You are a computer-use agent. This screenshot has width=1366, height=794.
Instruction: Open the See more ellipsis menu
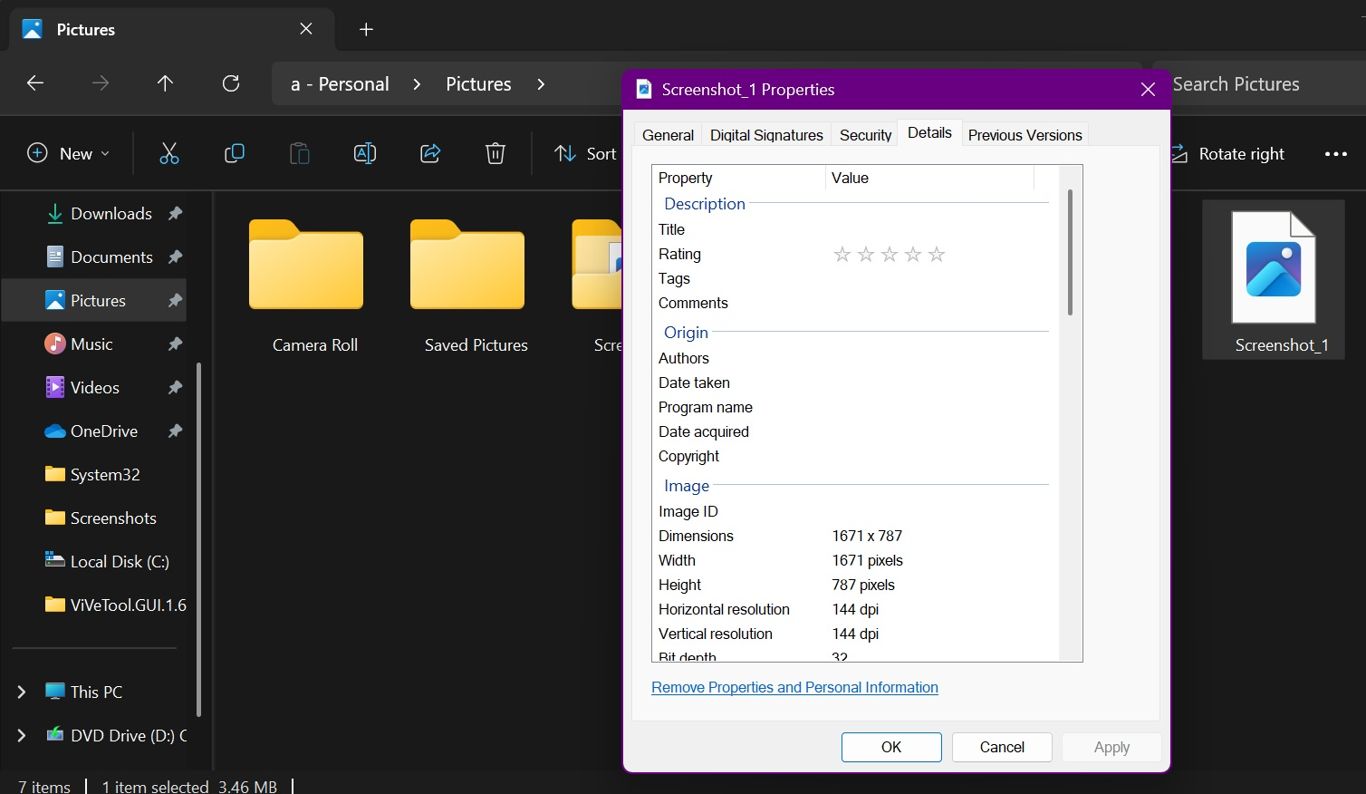tap(1336, 153)
